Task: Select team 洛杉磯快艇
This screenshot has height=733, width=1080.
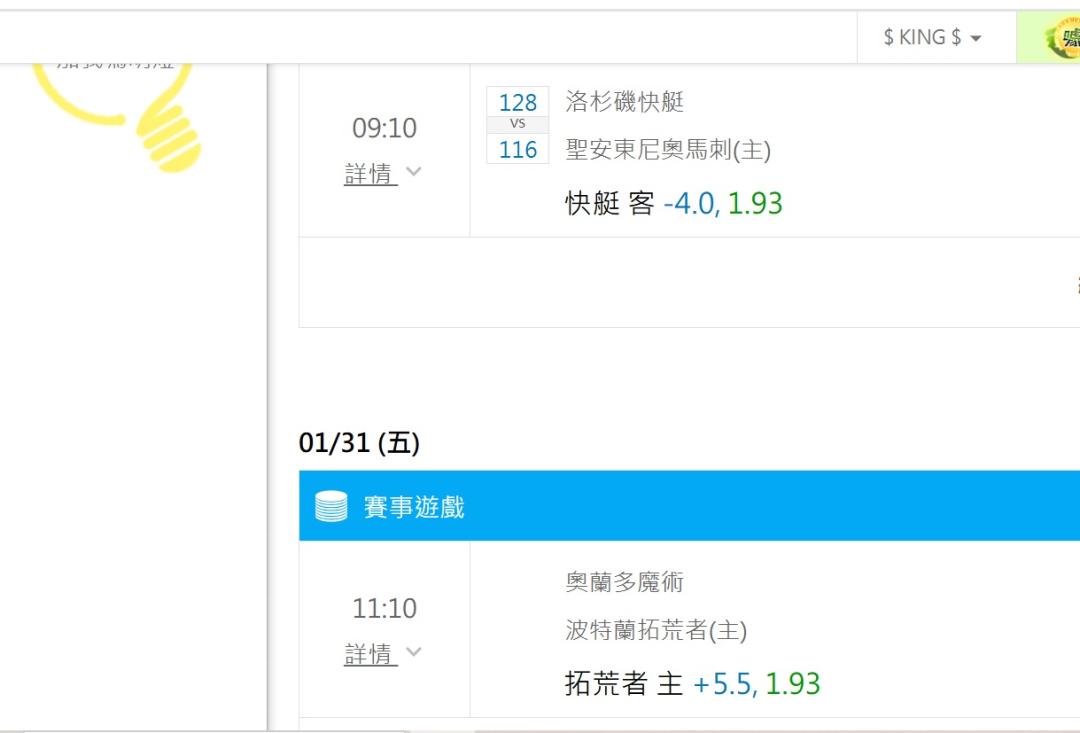Action: tap(624, 101)
